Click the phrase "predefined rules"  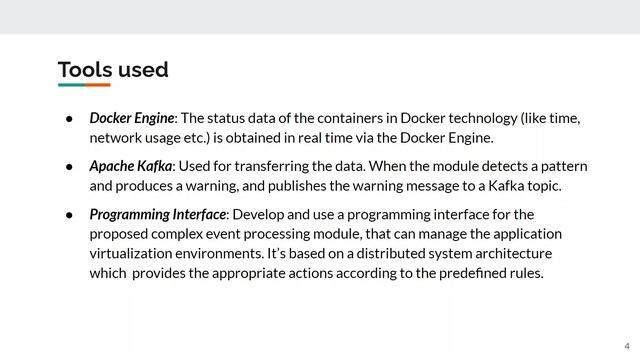491,273
